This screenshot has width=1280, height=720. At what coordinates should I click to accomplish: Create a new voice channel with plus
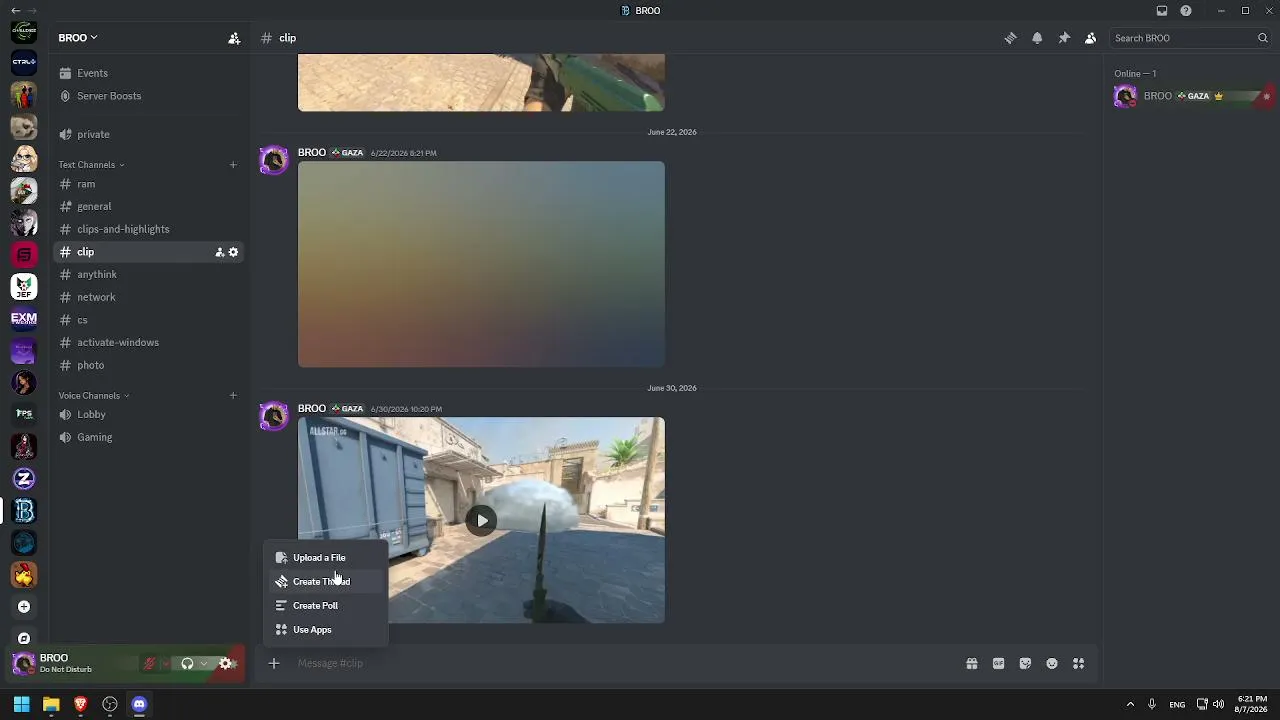[233, 396]
